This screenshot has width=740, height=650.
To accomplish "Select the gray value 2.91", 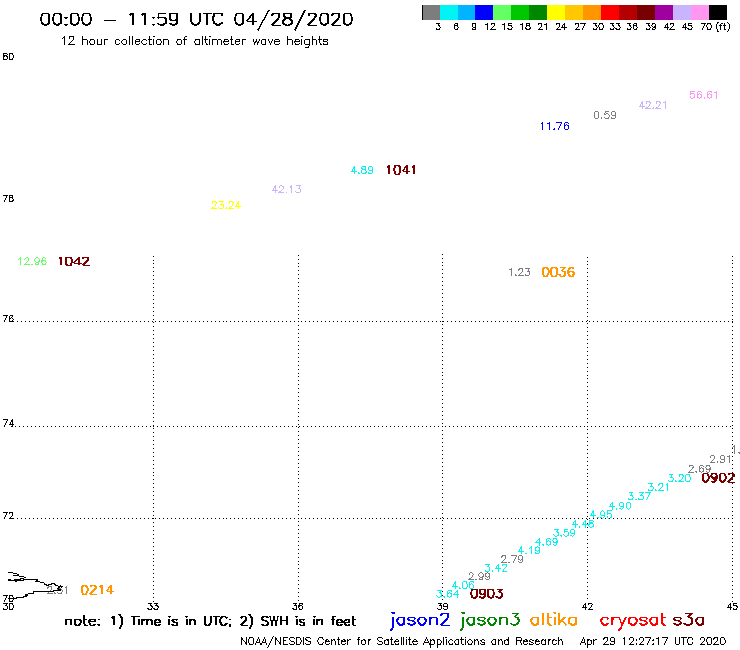I will (x=721, y=459).
